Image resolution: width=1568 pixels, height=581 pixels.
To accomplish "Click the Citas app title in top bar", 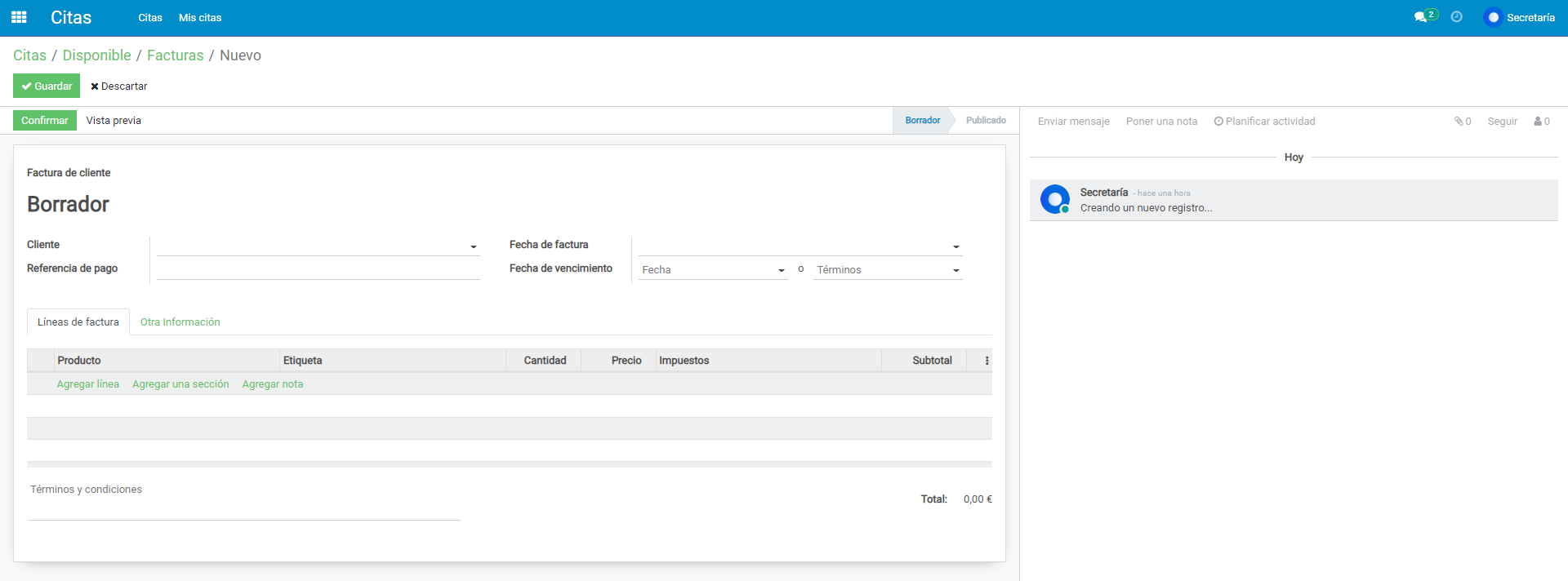I will point(71,18).
